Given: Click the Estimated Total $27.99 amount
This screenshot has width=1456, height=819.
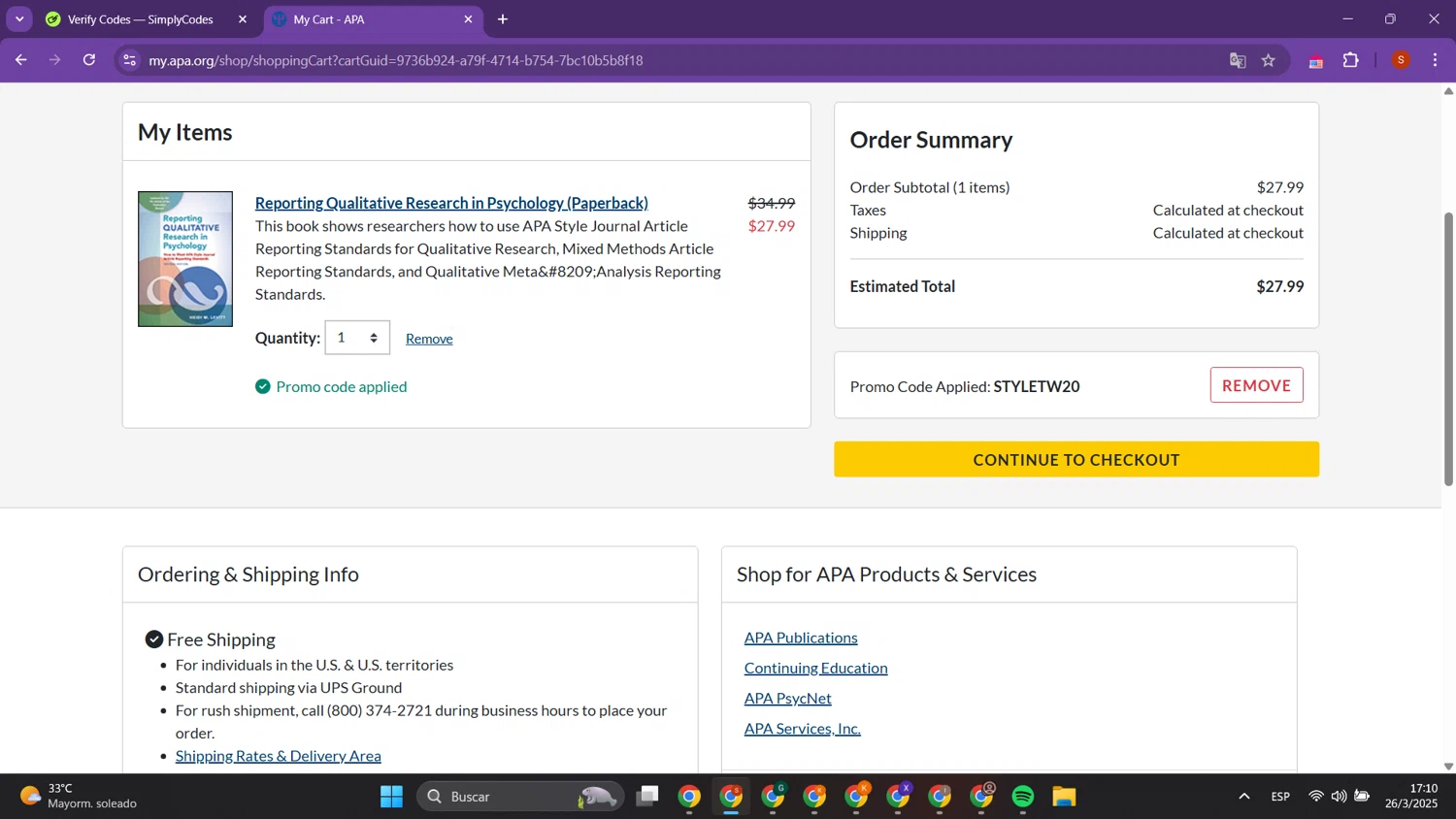Looking at the screenshot, I should click(1279, 286).
